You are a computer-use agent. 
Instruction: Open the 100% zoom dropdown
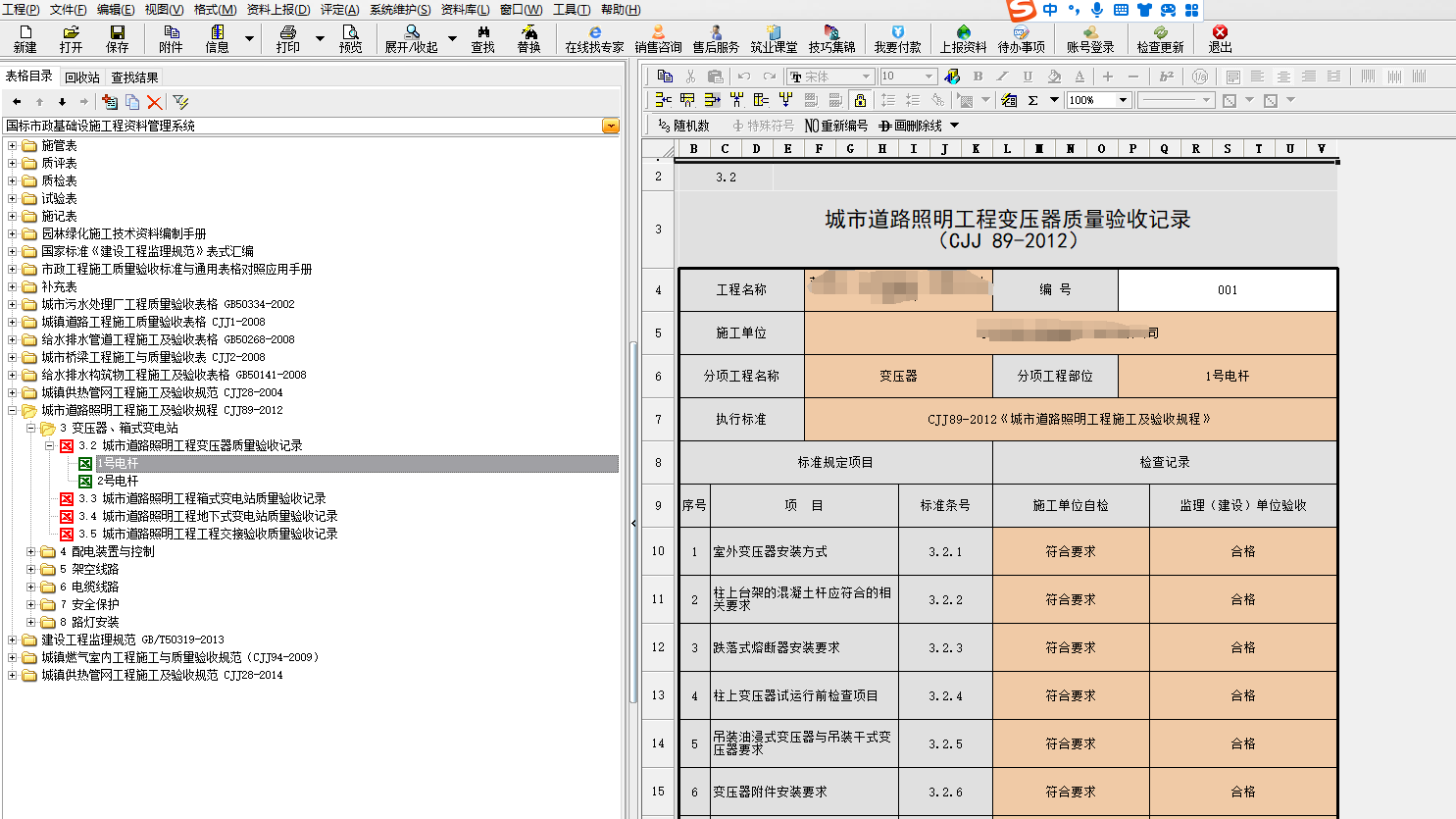point(1124,100)
